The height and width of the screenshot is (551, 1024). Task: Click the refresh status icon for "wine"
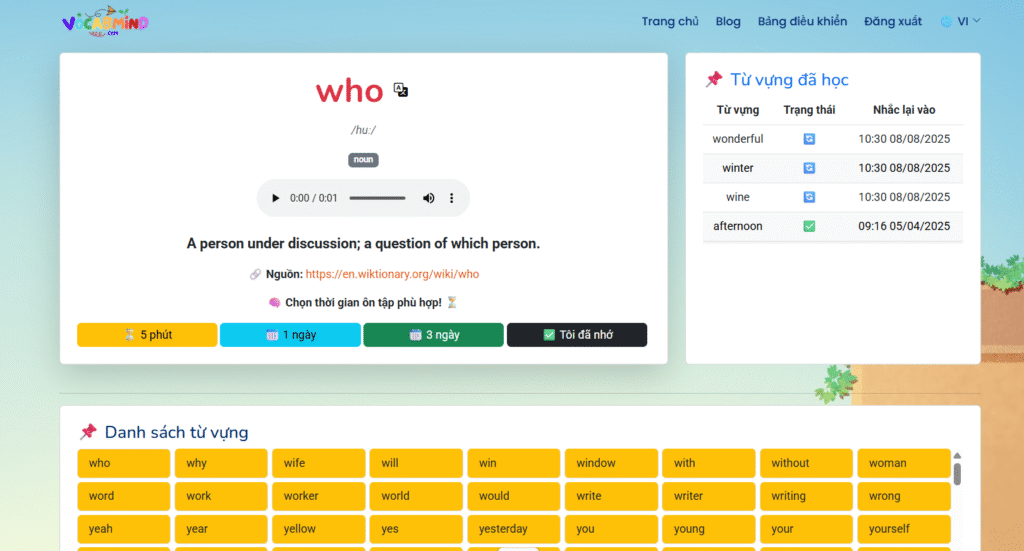(809, 197)
